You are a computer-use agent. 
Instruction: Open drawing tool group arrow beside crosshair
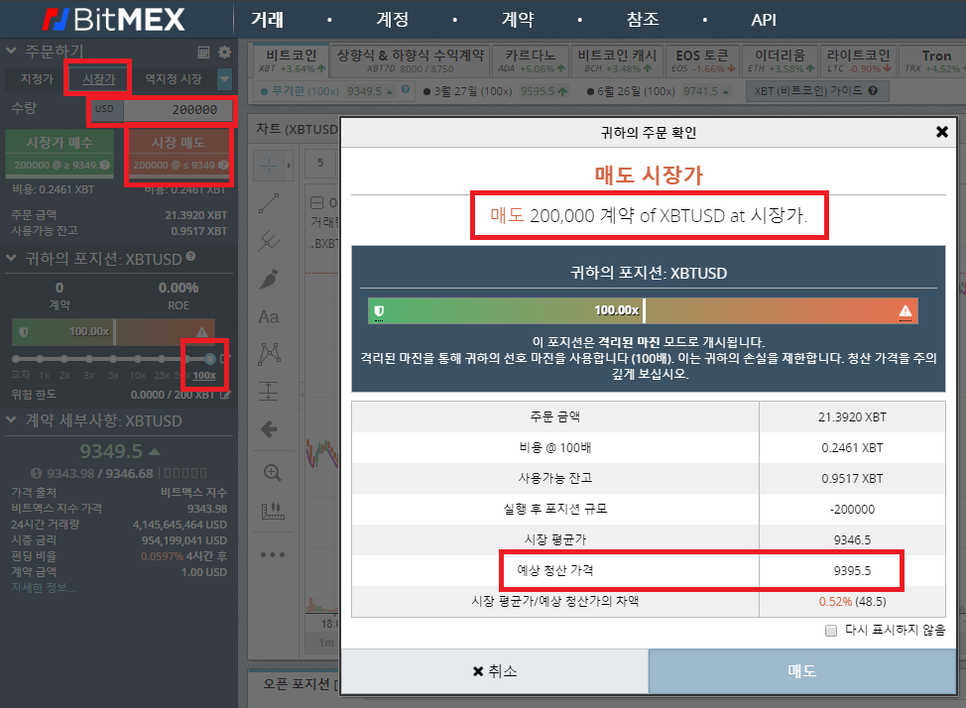pos(288,165)
